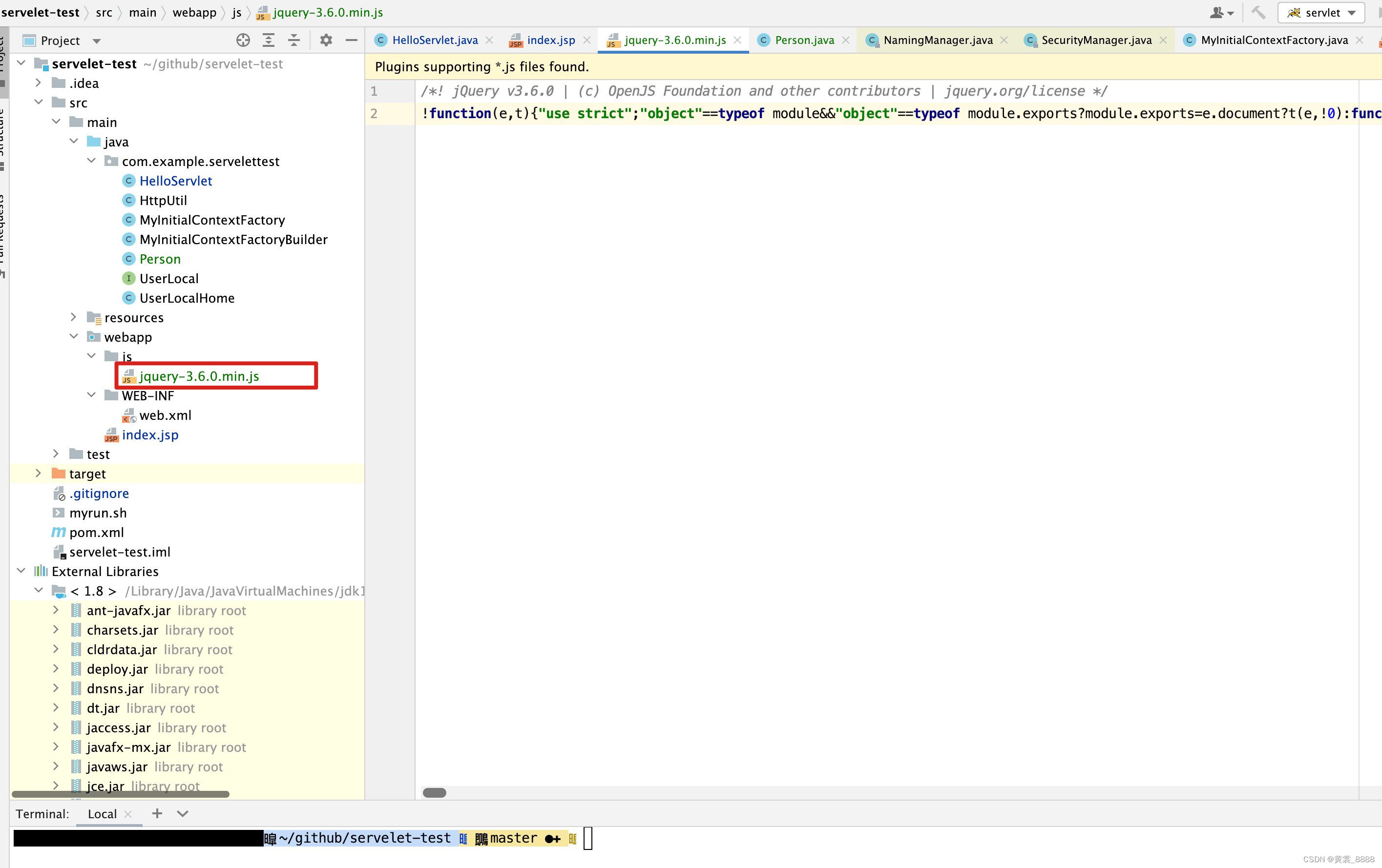Click the Project tree horizontal scrollbar
Screen dimensions: 1382x868
[121, 794]
